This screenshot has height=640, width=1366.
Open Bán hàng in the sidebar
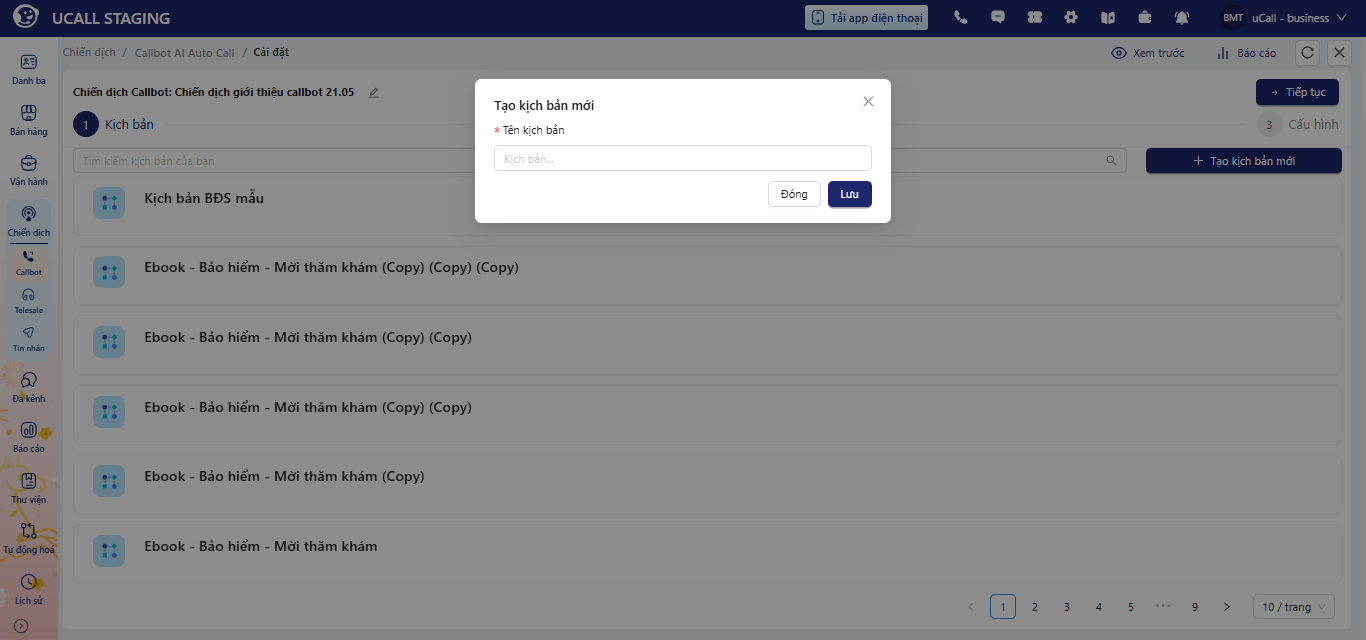pos(29,120)
